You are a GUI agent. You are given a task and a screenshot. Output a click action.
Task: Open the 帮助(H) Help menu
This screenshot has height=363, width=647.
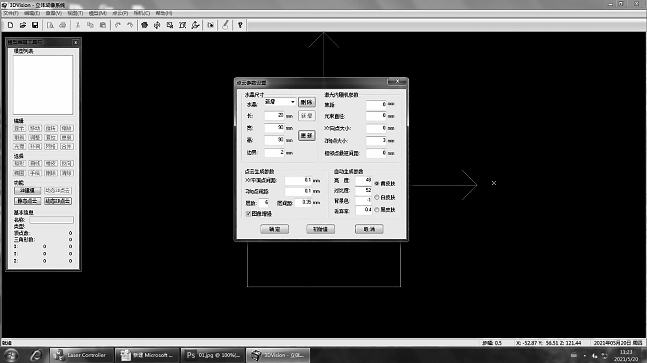point(164,13)
